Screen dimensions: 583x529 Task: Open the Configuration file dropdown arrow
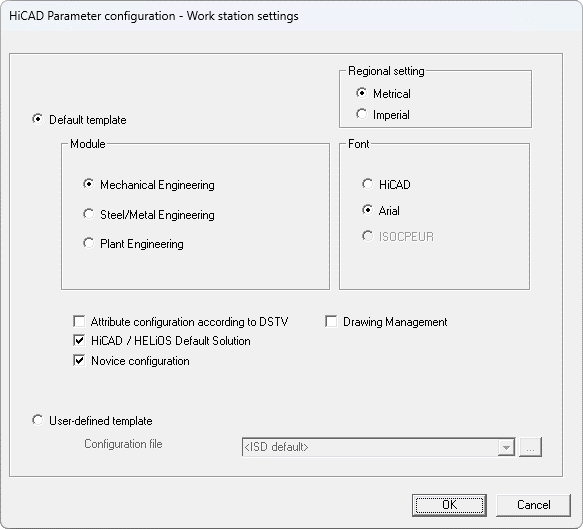click(506, 447)
